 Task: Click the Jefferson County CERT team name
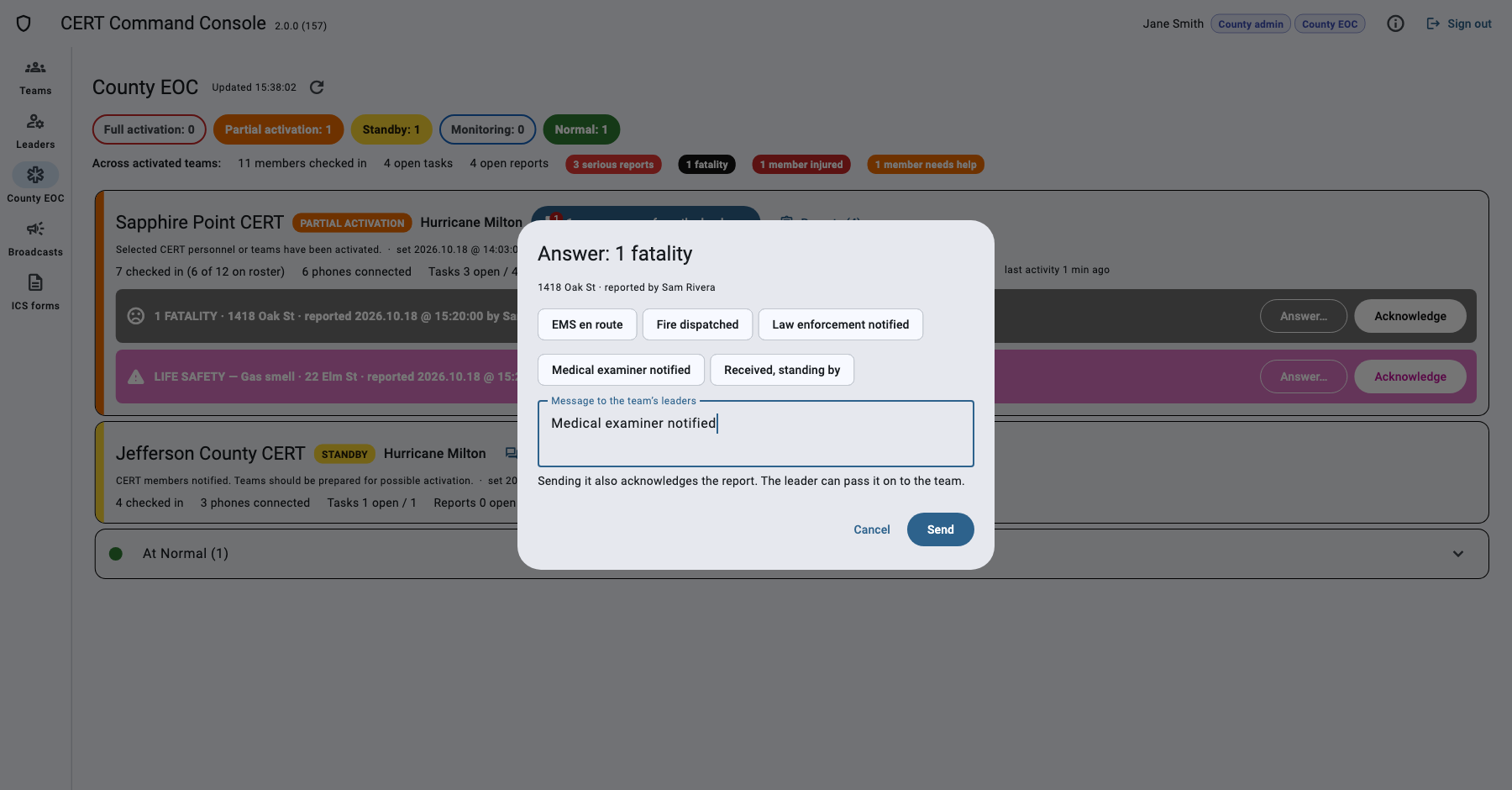tap(210, 454)
